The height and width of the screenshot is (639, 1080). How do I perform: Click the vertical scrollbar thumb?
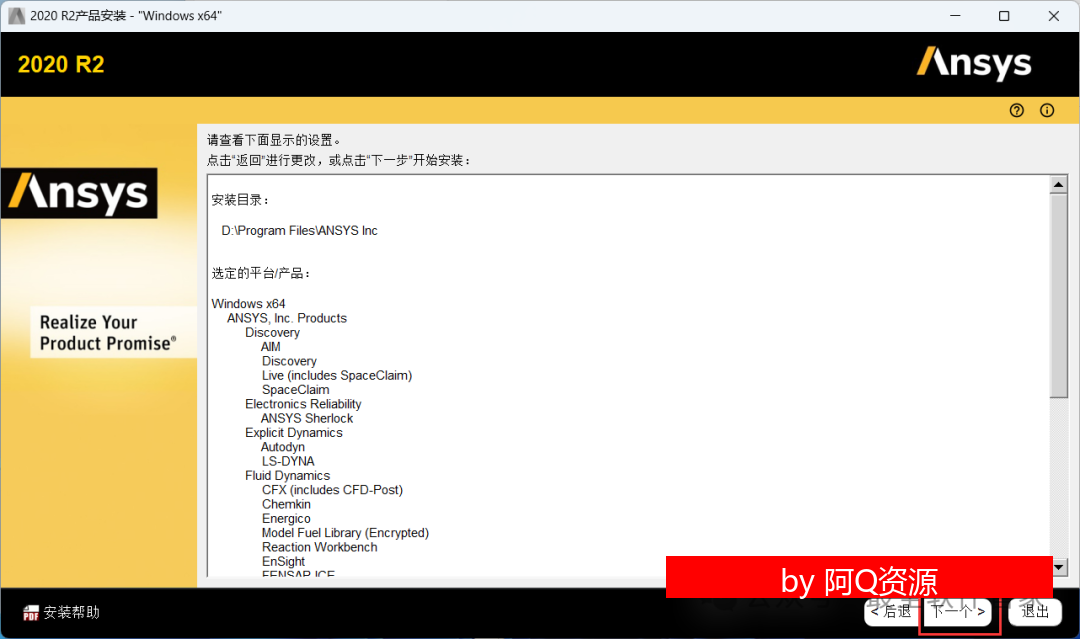pos(1060,295)
